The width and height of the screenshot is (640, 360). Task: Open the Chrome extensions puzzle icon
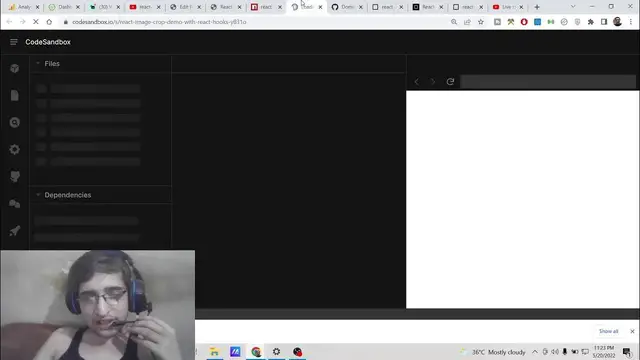[x=591, y=22]
